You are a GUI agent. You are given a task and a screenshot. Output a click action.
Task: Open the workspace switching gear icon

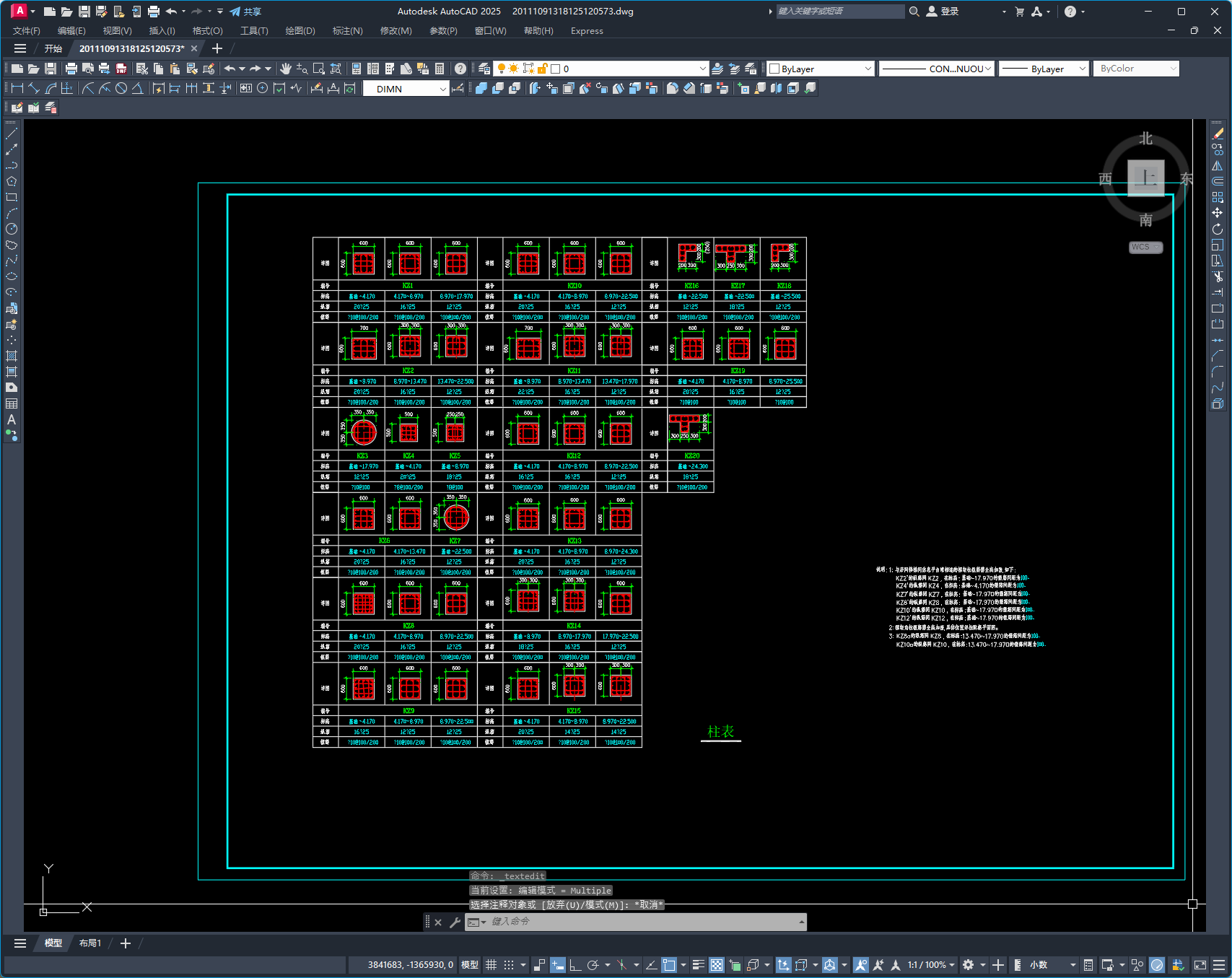tap(969, 965)
